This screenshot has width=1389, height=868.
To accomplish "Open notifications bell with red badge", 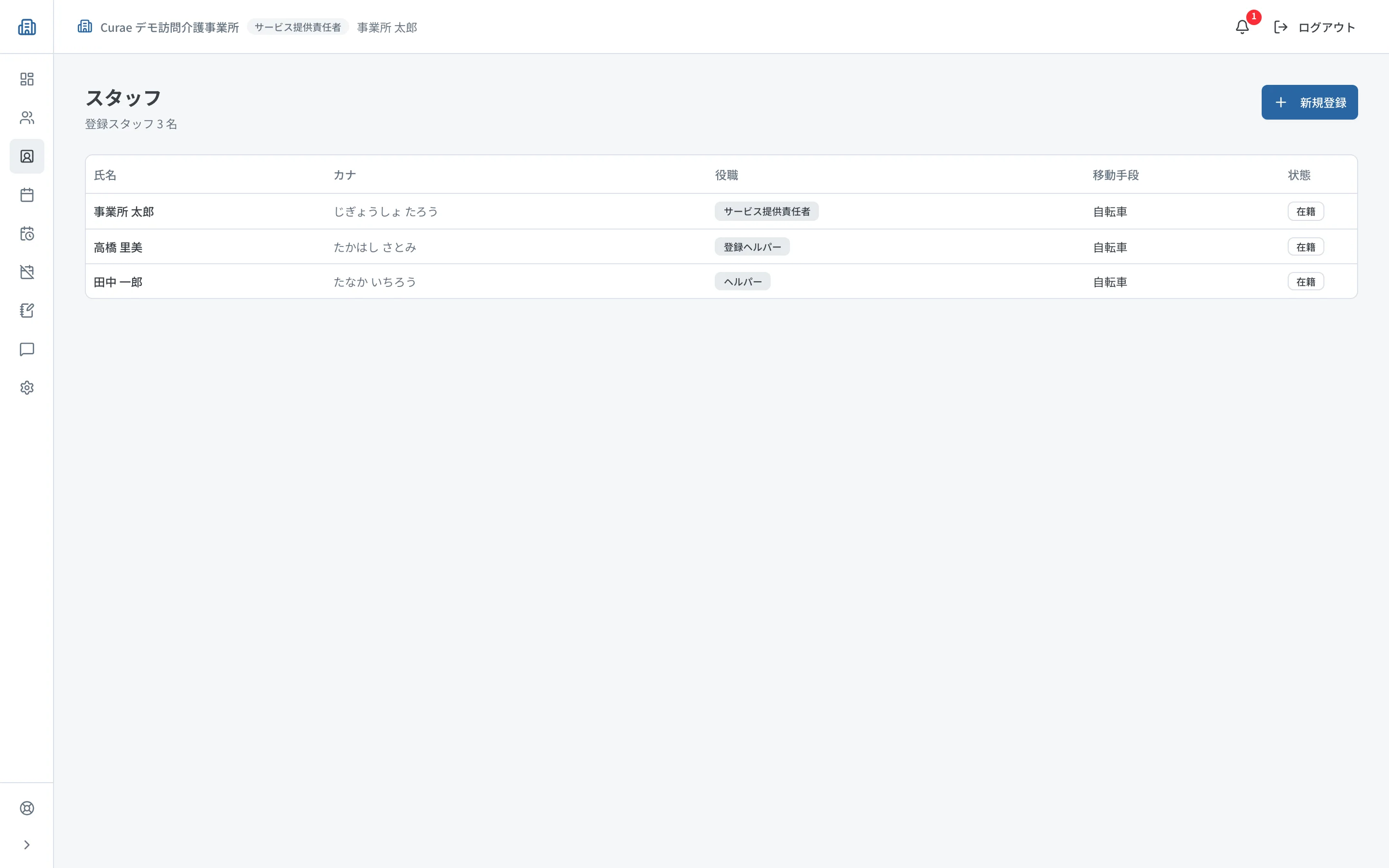I will click(1243, 27).
